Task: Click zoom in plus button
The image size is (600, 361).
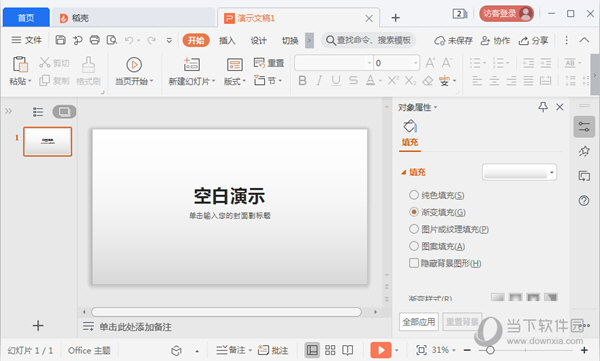Action: pos(584,350)
